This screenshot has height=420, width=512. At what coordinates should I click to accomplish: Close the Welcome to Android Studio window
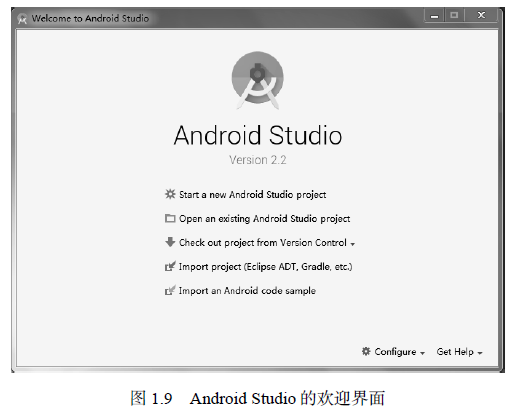(481, 15)
